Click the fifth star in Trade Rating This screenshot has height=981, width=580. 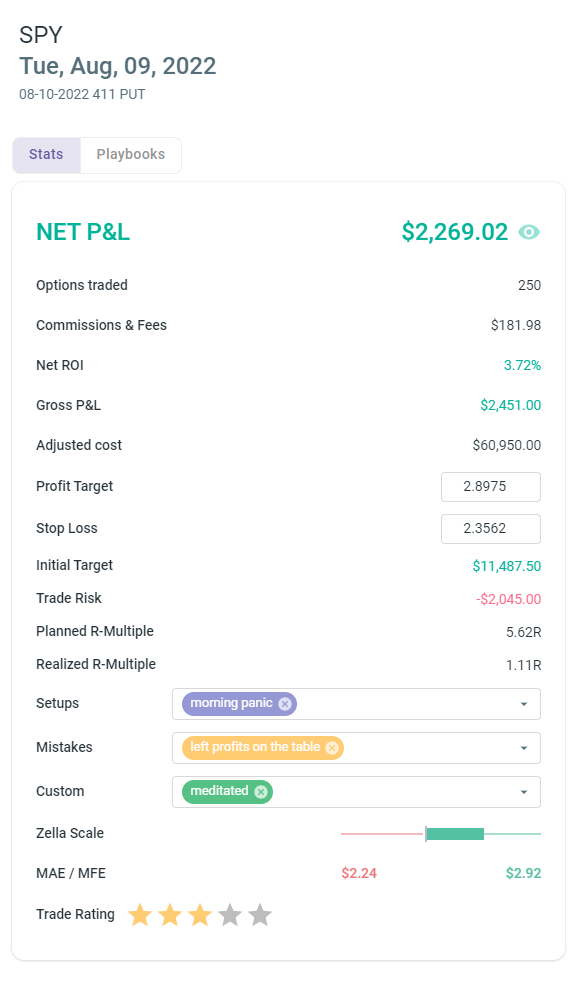click(x=259, y=913)
